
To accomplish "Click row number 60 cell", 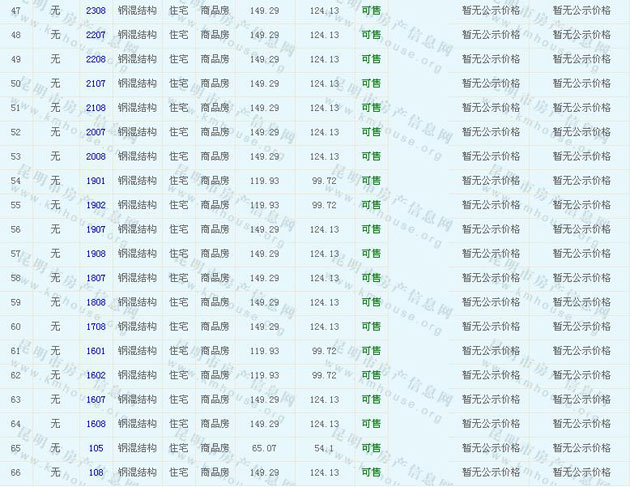I will [15, 327].
